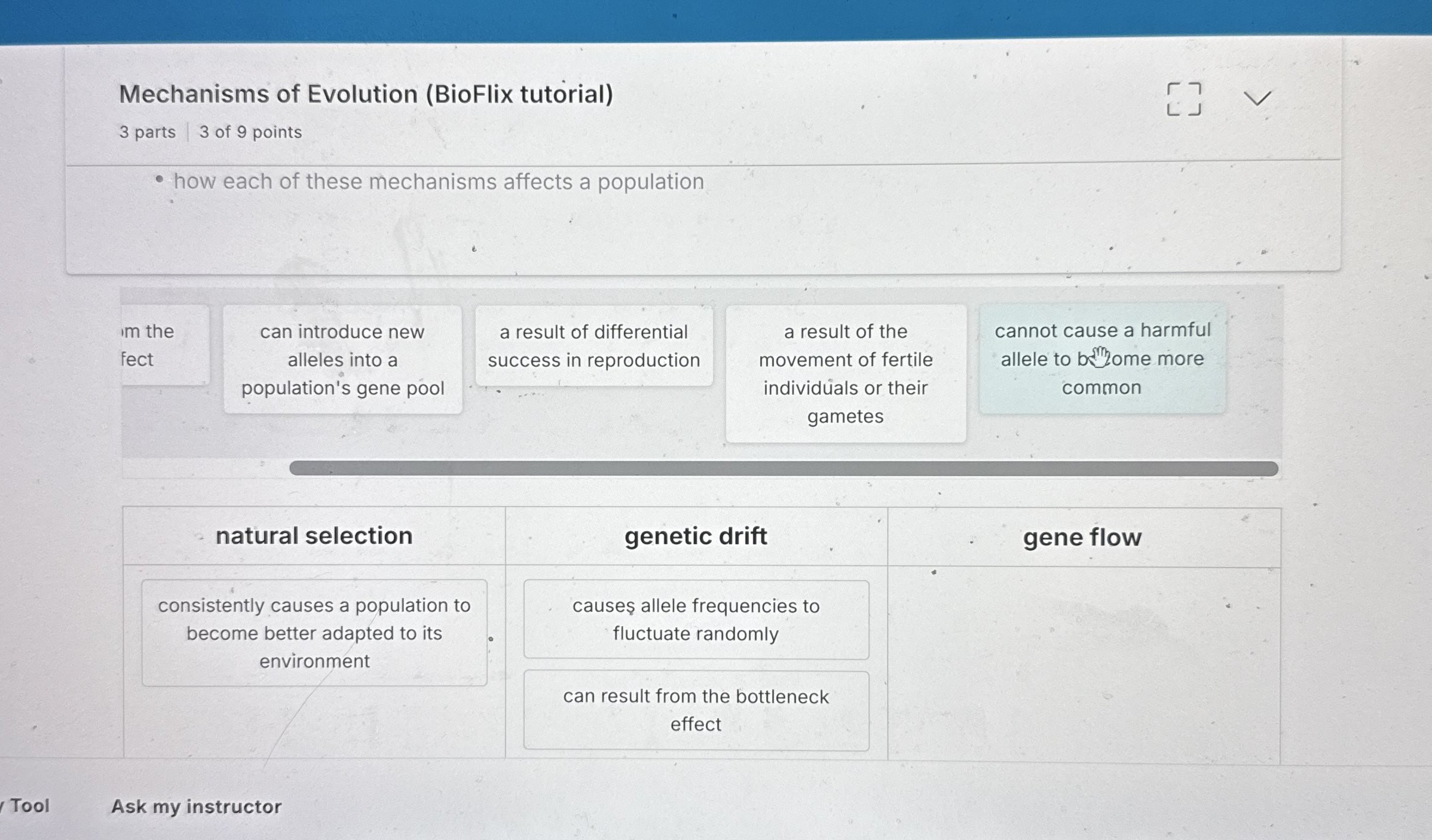Click the partially hidden card at left
Image resolution: width=1432 pixels, height=840 pixels.
(x=166, y=345)
